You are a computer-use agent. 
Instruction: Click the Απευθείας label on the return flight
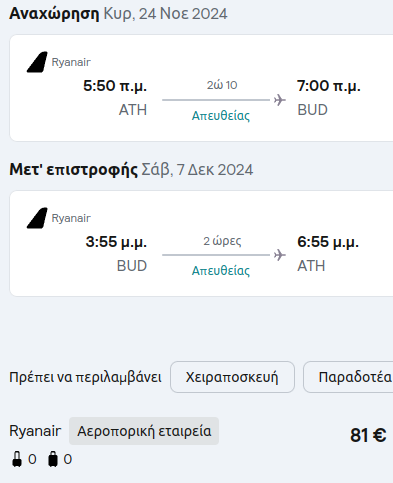(221, 270)
